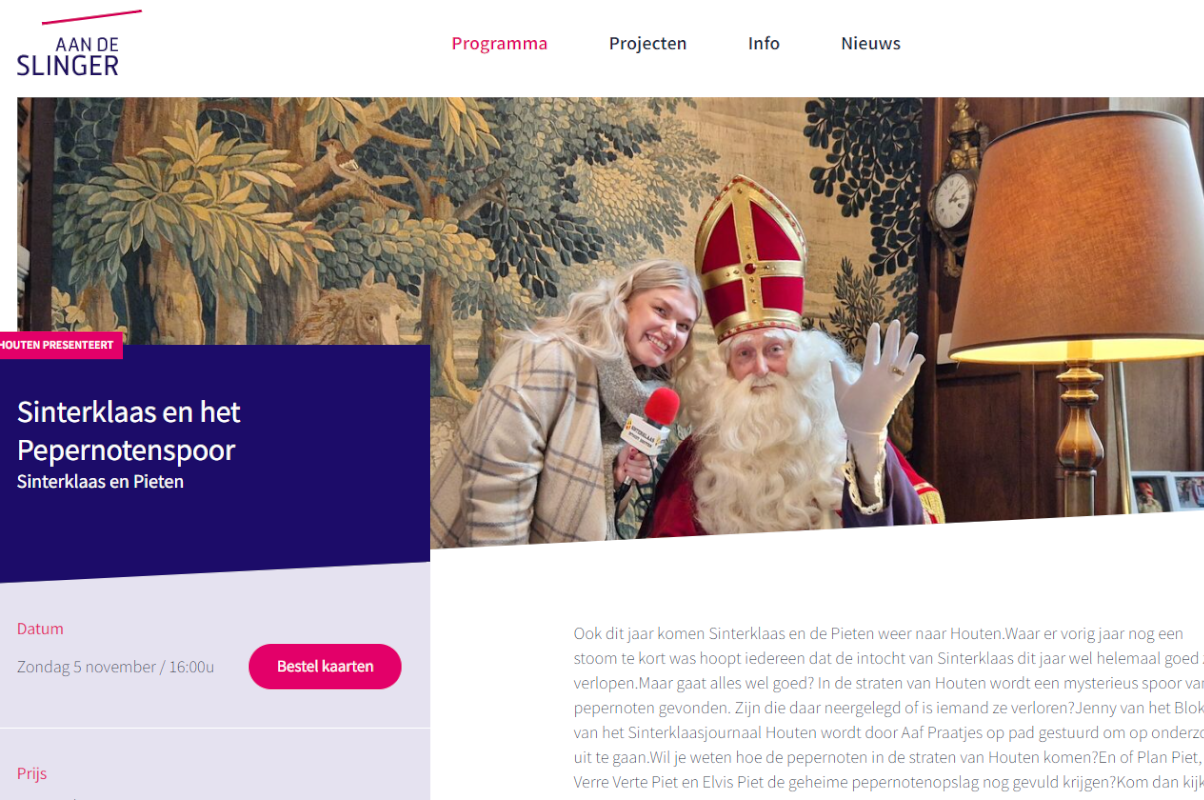
Task: Click the red line above logo
Action: click(92, 17)
